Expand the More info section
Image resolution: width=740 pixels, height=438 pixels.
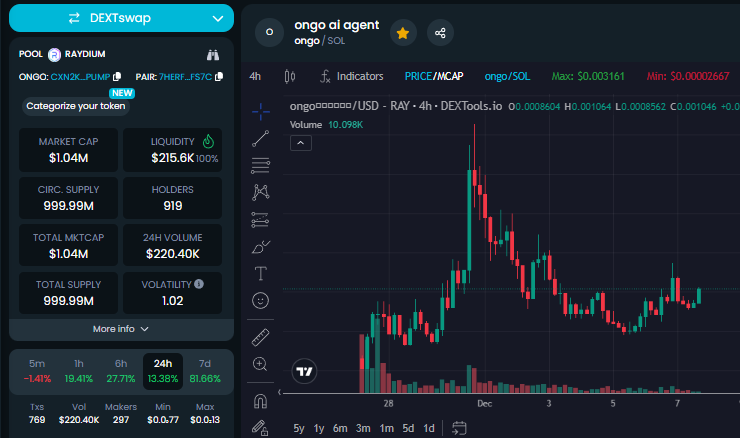coord(121,329)
